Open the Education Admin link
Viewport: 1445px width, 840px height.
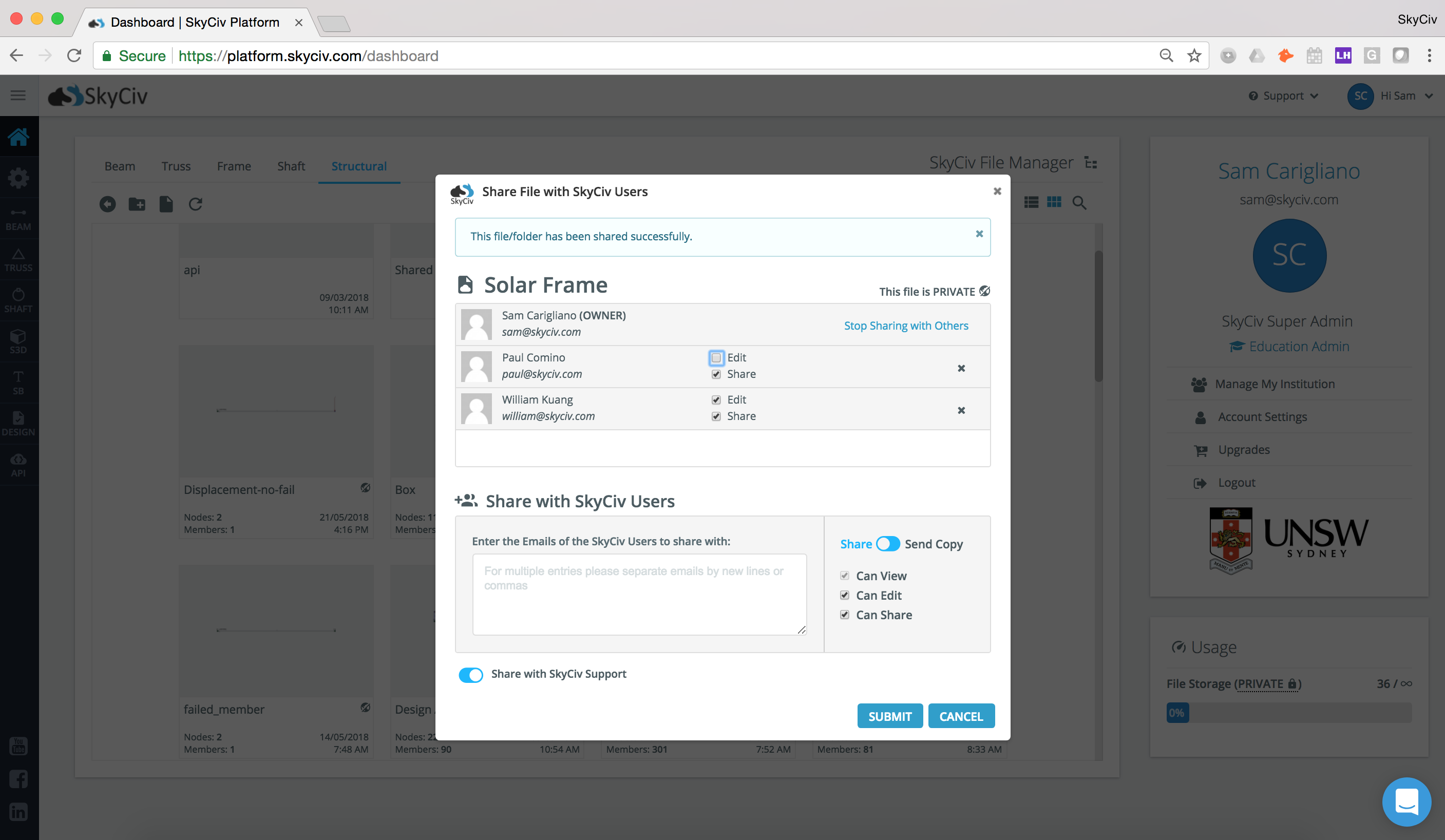1289,347
